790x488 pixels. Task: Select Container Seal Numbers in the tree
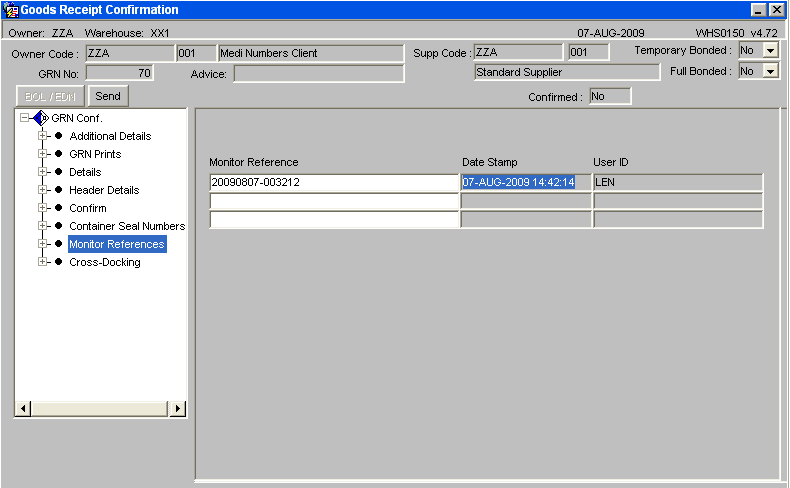127,226
